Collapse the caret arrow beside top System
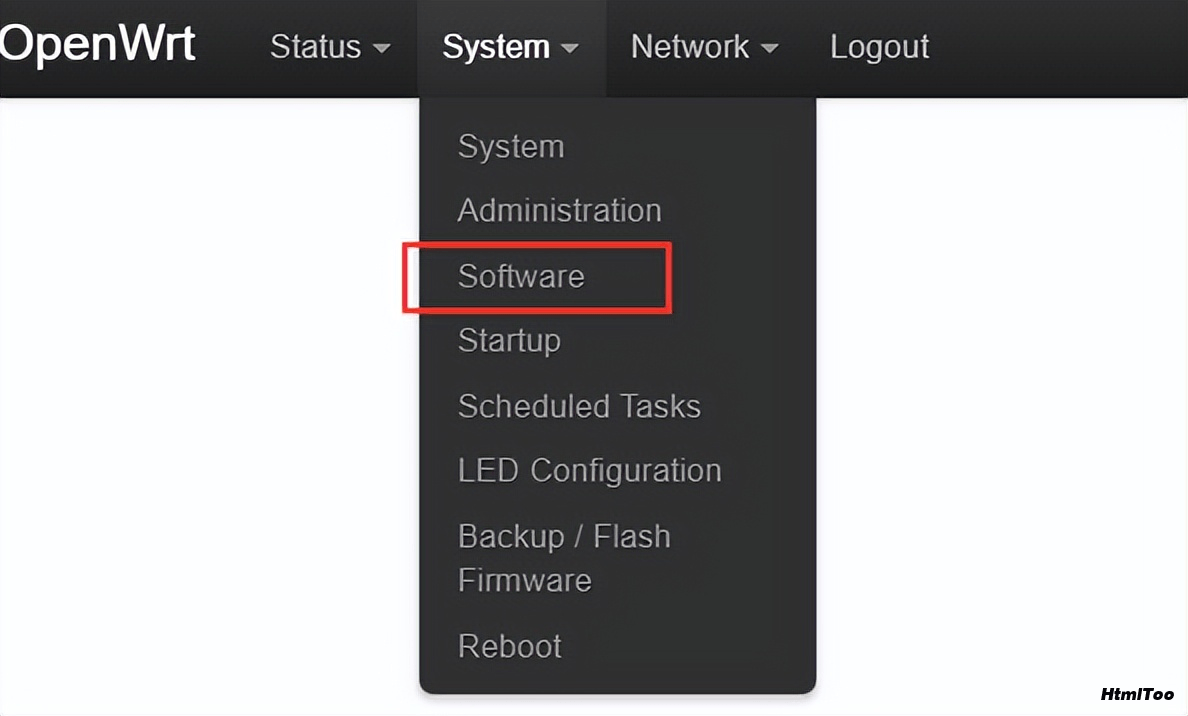The height and width of the screenshot is (716, 1188). pyautogui.click(x=570, y=48)
